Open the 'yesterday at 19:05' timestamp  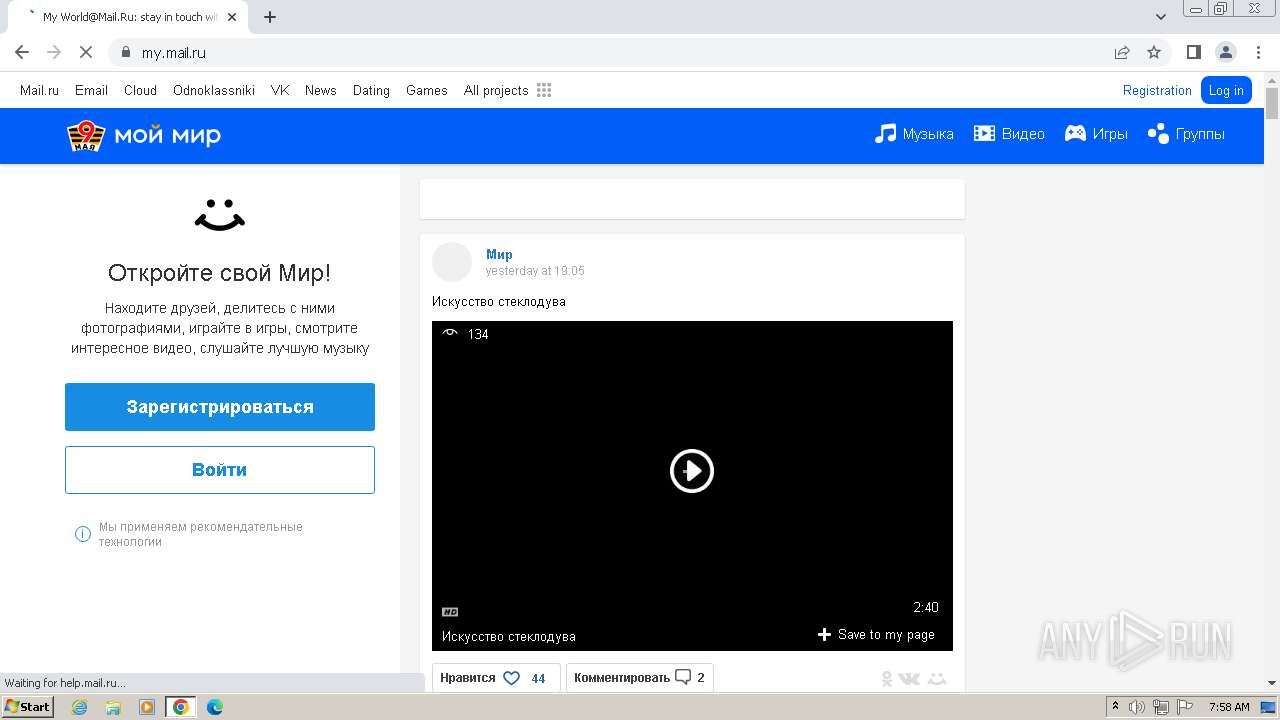pos(535,271)
